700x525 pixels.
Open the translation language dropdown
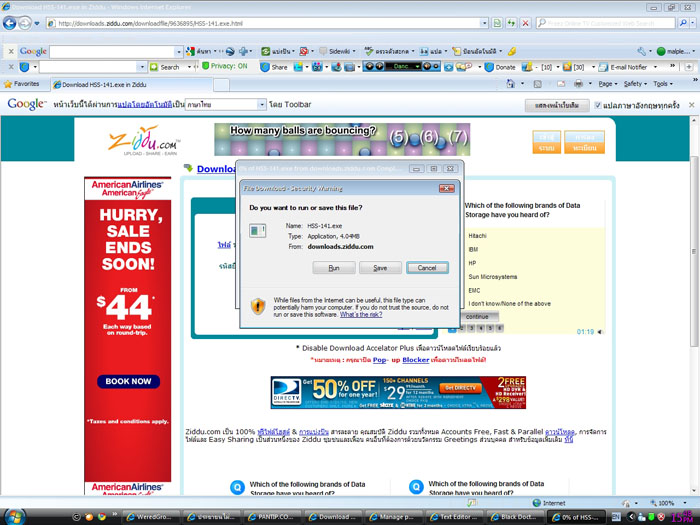(x=262, y=104)
